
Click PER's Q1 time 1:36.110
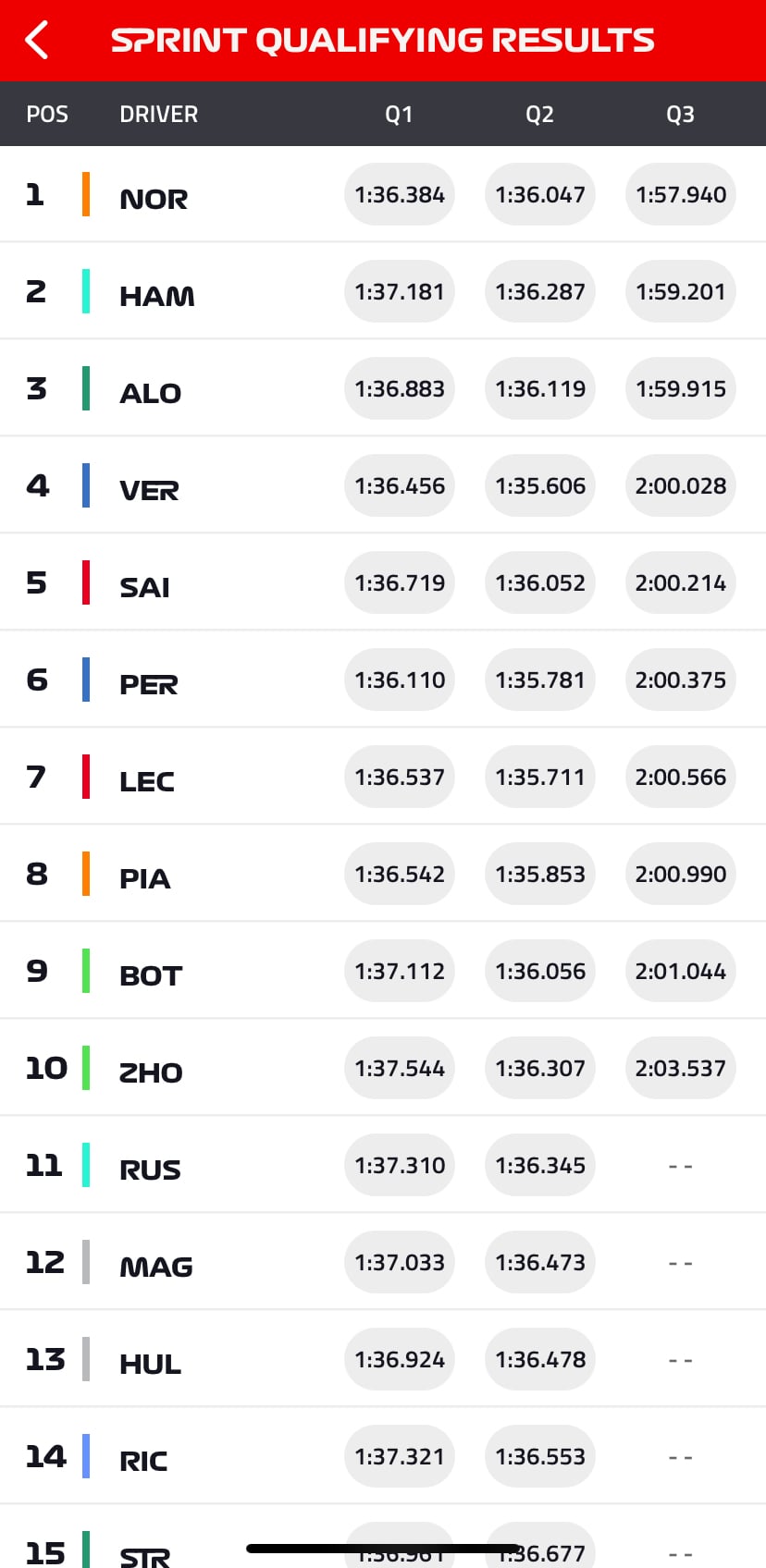click(400, 680)
